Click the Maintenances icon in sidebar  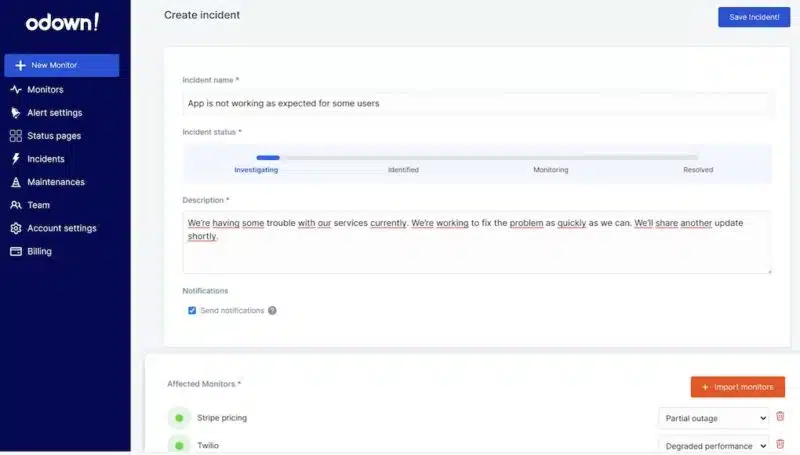coord(16,182)
